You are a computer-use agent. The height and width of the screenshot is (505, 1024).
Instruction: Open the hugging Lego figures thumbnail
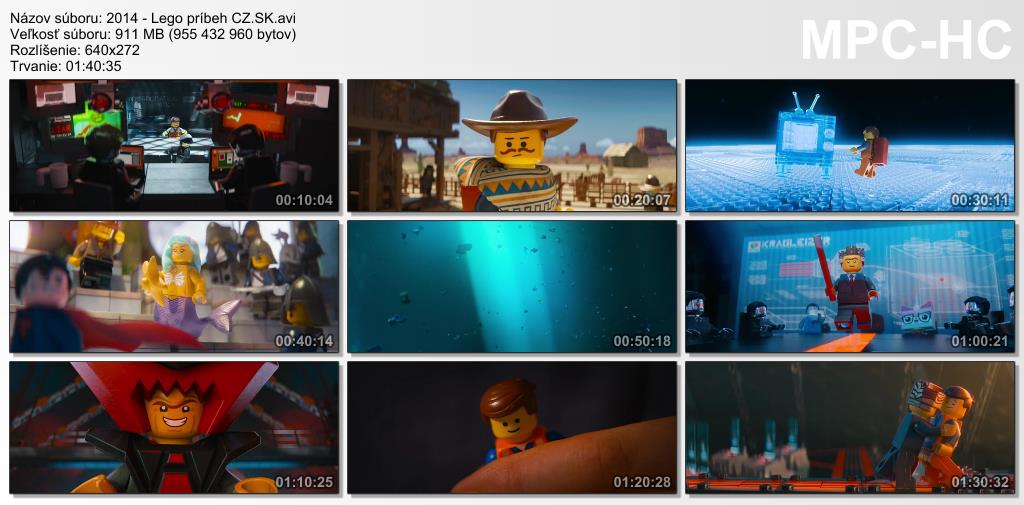click(850, 427)
